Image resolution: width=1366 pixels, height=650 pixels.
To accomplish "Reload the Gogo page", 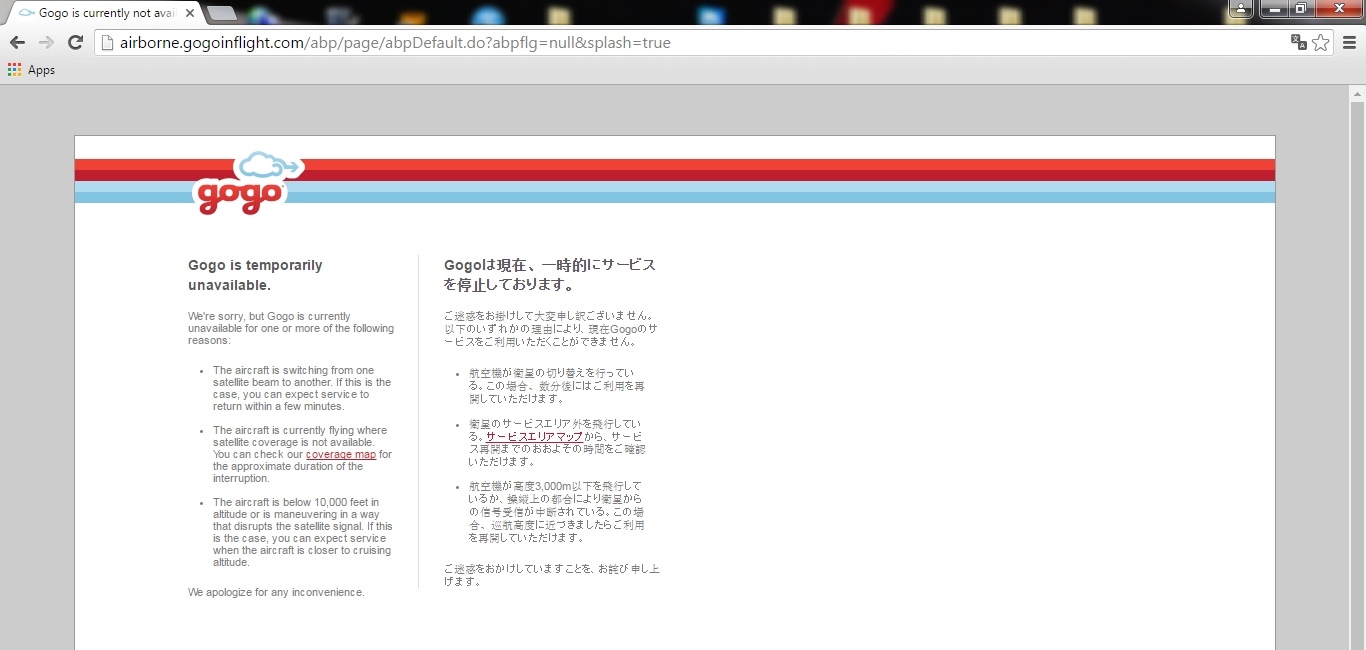I will pyautogui.click(x=75, y=42).
